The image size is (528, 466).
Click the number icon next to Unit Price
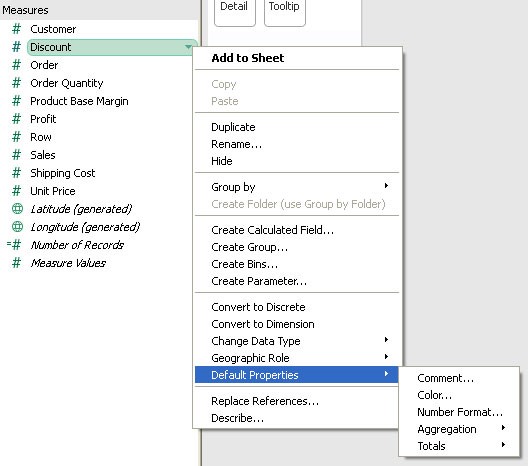pos(16,191)
